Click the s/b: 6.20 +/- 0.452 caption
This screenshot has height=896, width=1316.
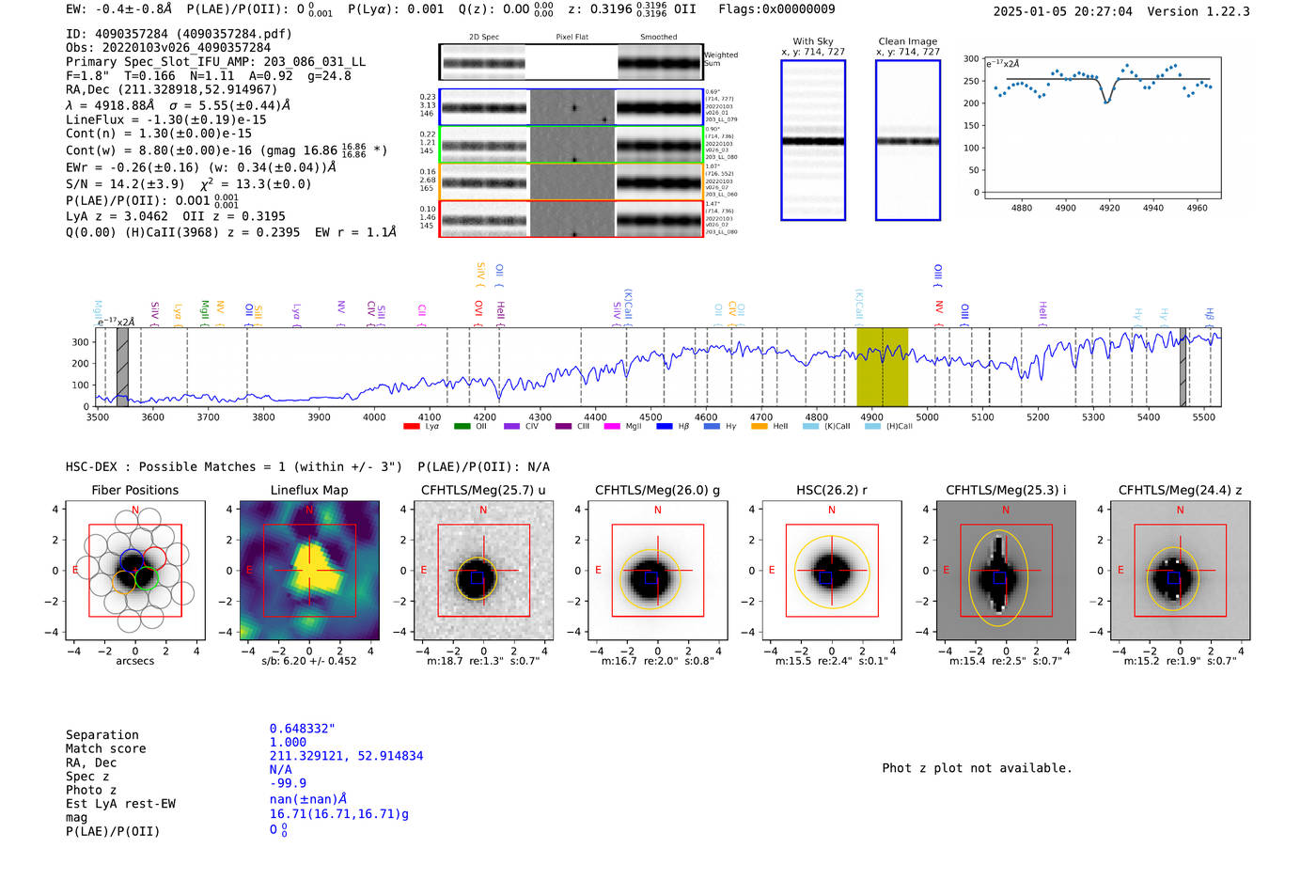coord(309,661)
